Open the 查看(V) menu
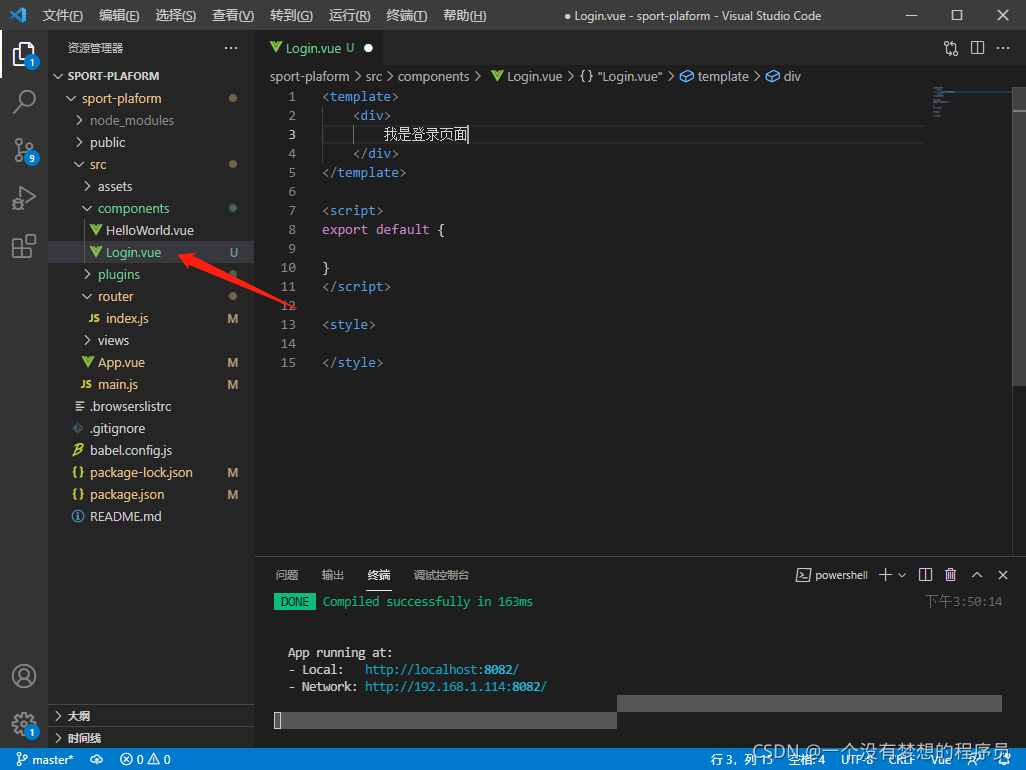Screen dimensions: 1026x770 click(233, 15)
